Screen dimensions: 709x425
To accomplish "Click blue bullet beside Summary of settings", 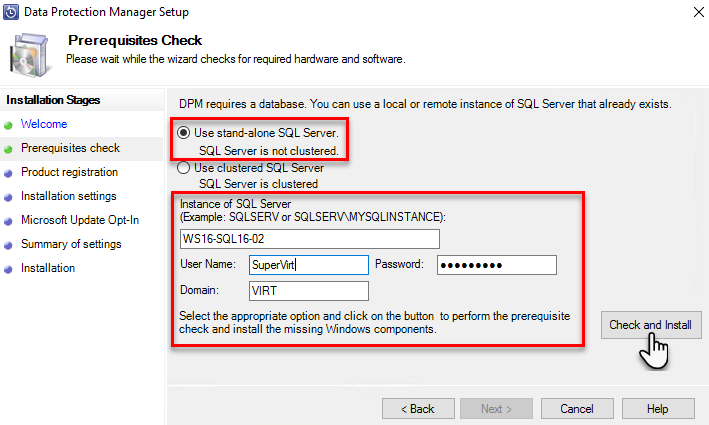I will 8,245.
